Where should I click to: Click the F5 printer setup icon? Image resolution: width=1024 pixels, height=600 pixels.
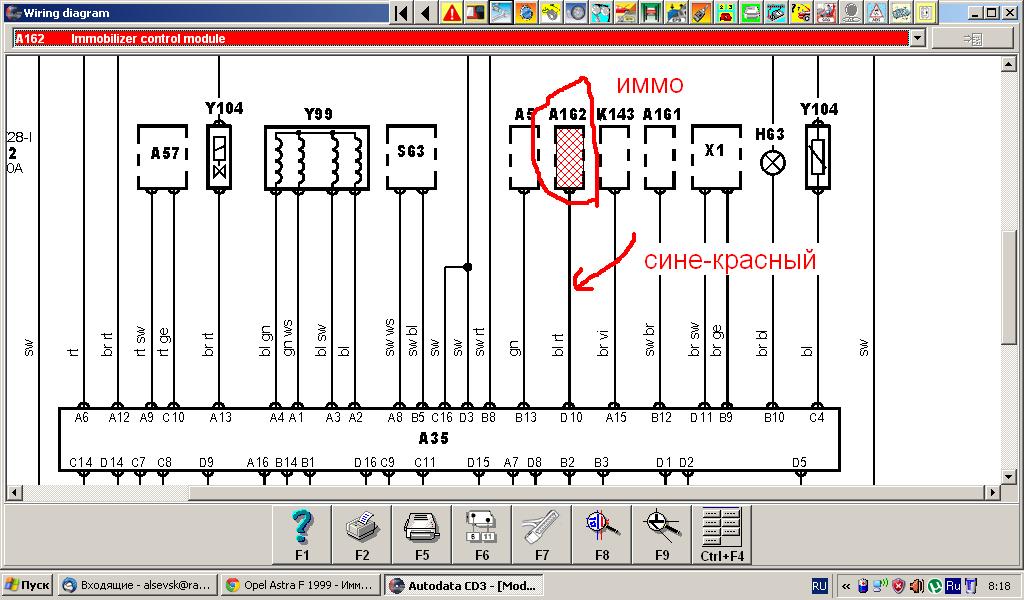coord(422,535)
